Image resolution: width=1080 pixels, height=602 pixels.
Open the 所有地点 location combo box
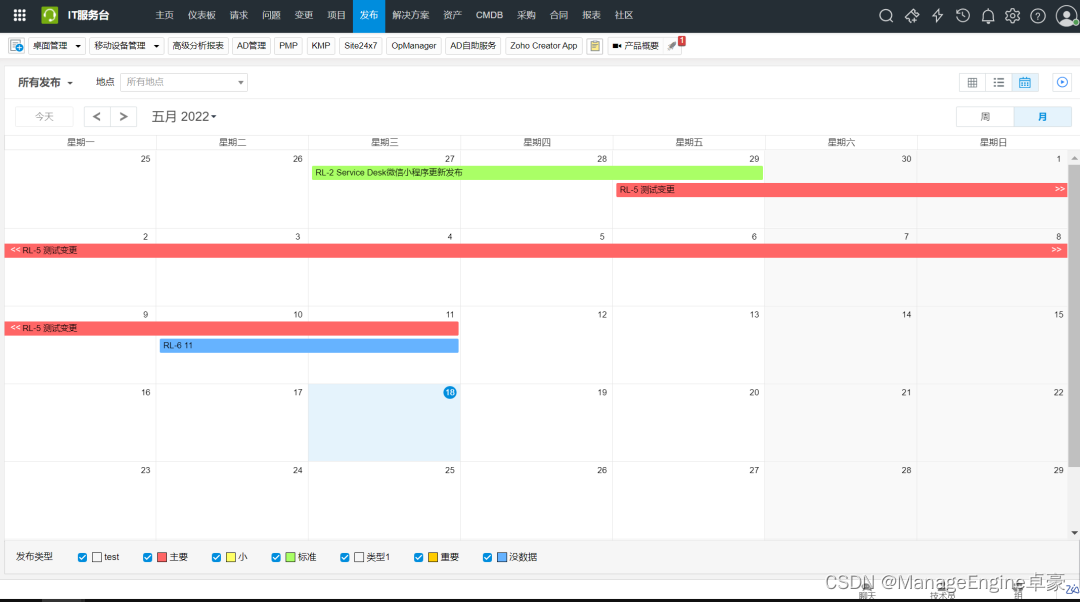pyautogui.click(x=184, y=82)
